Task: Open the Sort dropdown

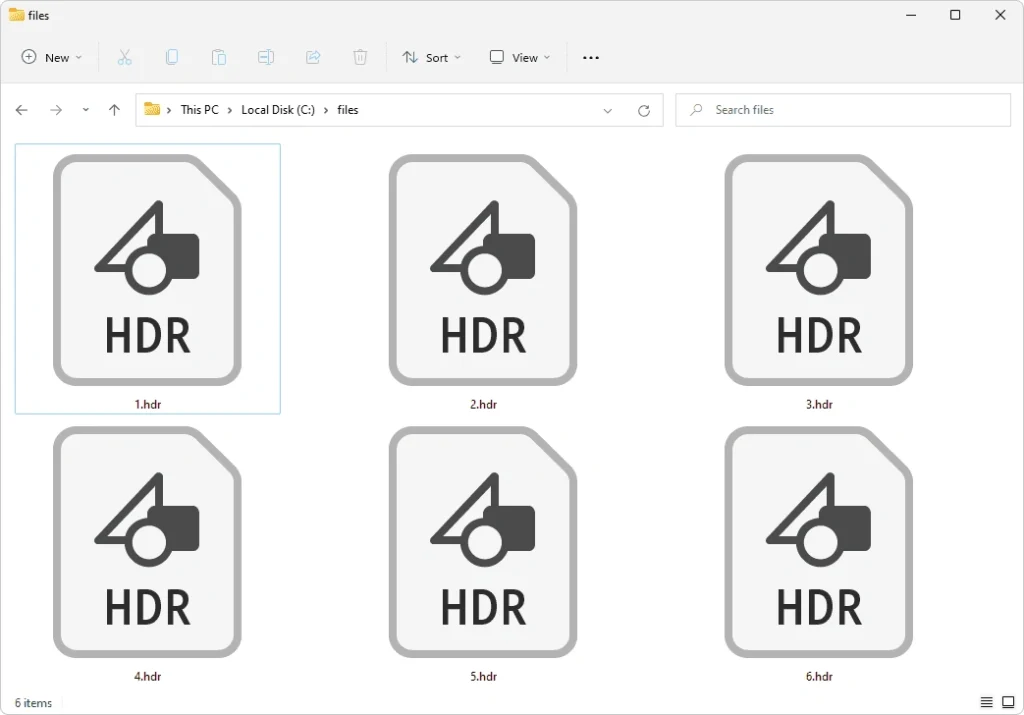Action: pyautogui.click(x=431, y=57)
